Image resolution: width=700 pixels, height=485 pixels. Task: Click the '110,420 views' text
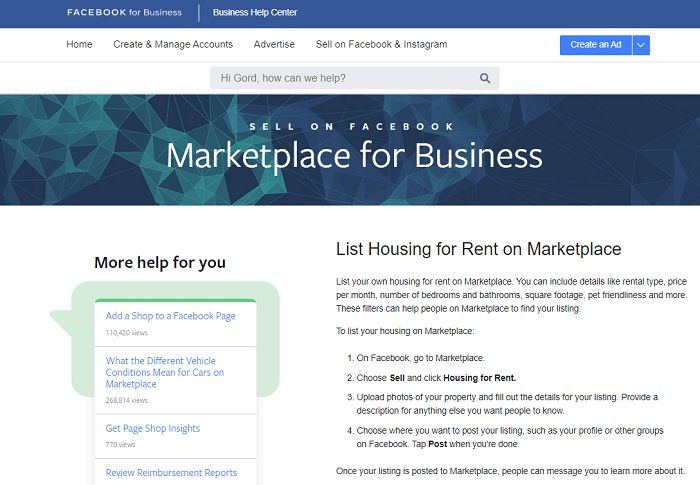(126, 333)
